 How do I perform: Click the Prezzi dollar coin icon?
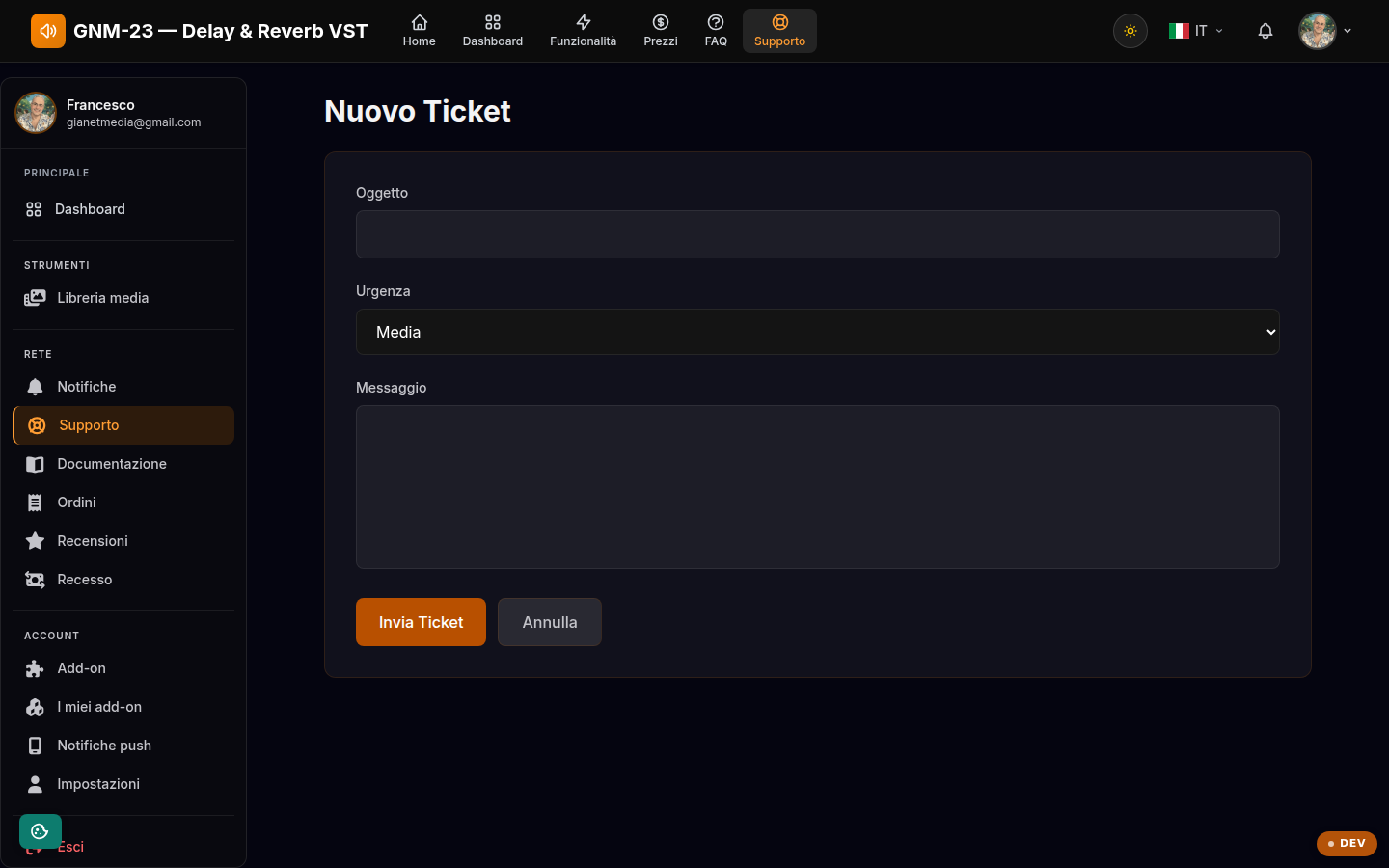pos(661,22)
